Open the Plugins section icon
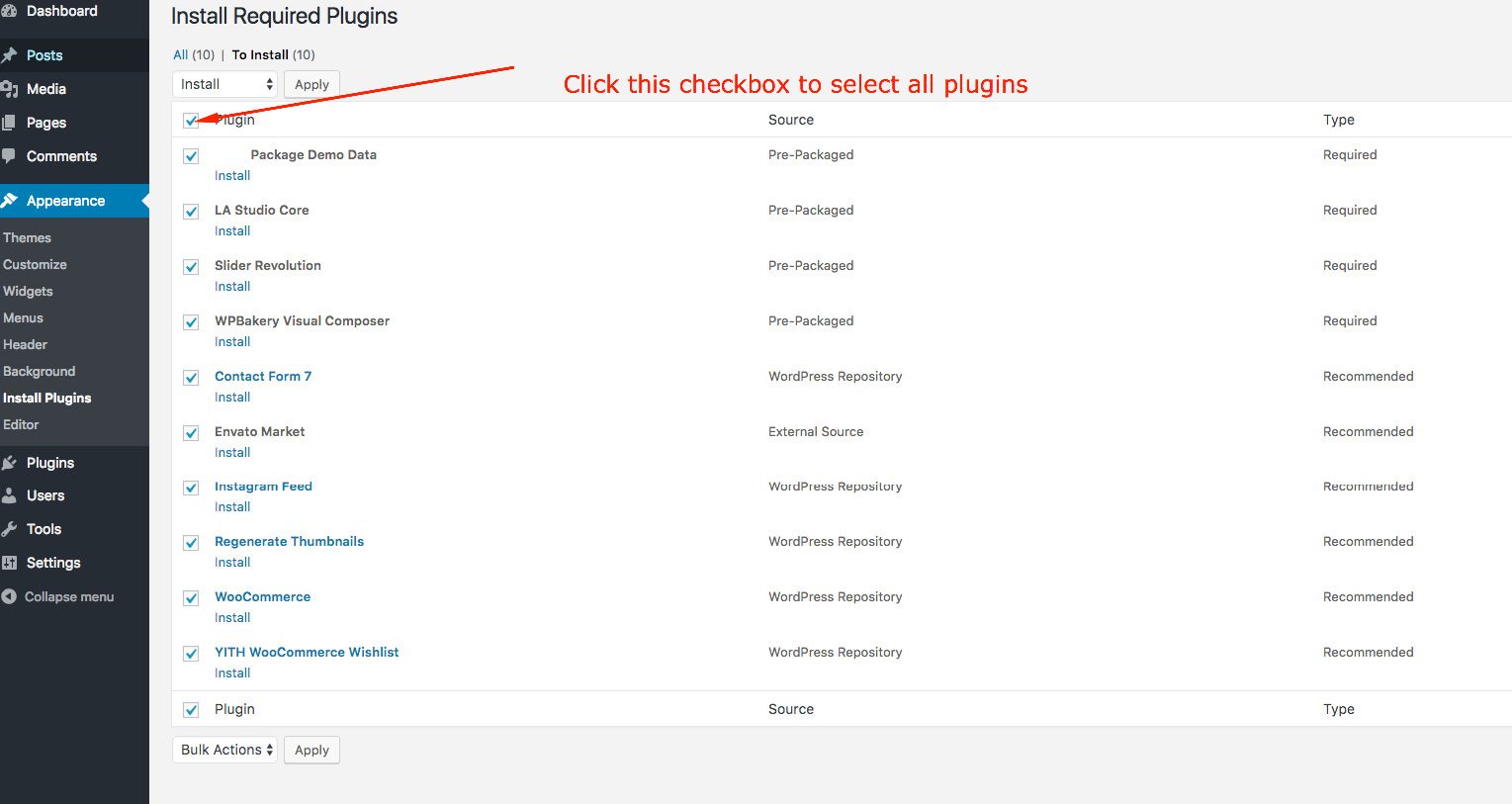This screenshot has width=1512, height=804. [x=14, y=462]
